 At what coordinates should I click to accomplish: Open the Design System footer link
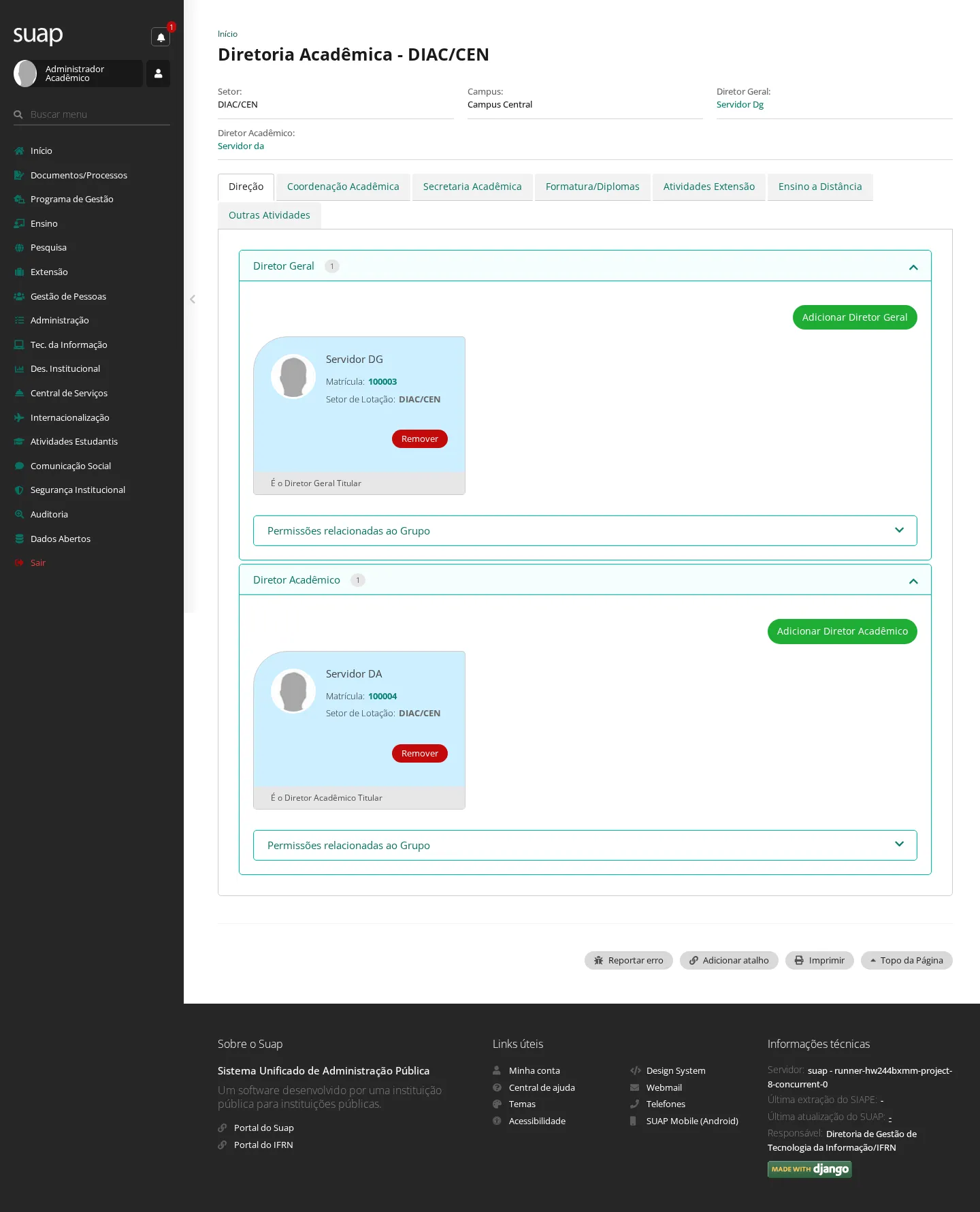pos(676,1071)
